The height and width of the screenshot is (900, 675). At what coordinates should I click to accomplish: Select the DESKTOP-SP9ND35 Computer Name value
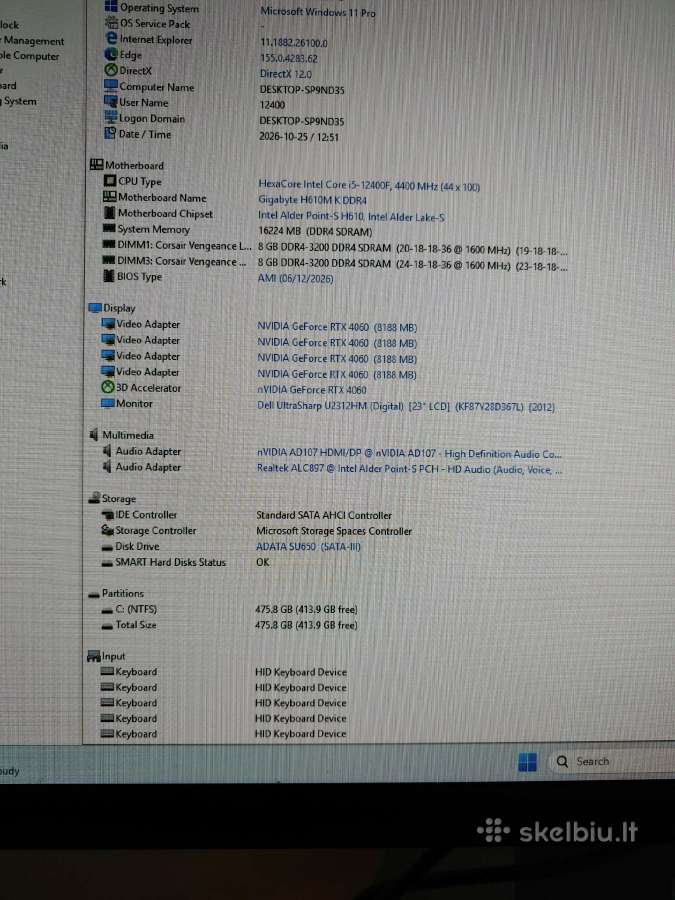(302, 90)
